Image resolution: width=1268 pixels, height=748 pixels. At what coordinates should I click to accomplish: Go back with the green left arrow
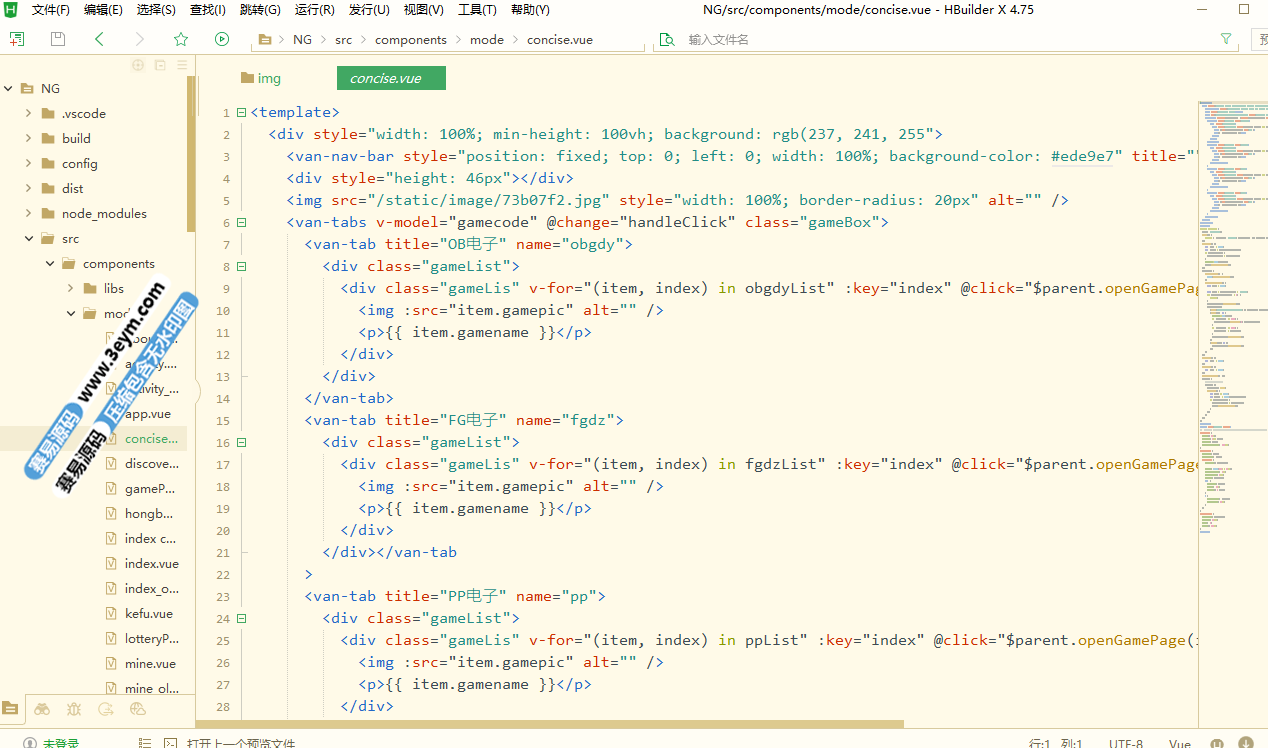pos(99,39)
